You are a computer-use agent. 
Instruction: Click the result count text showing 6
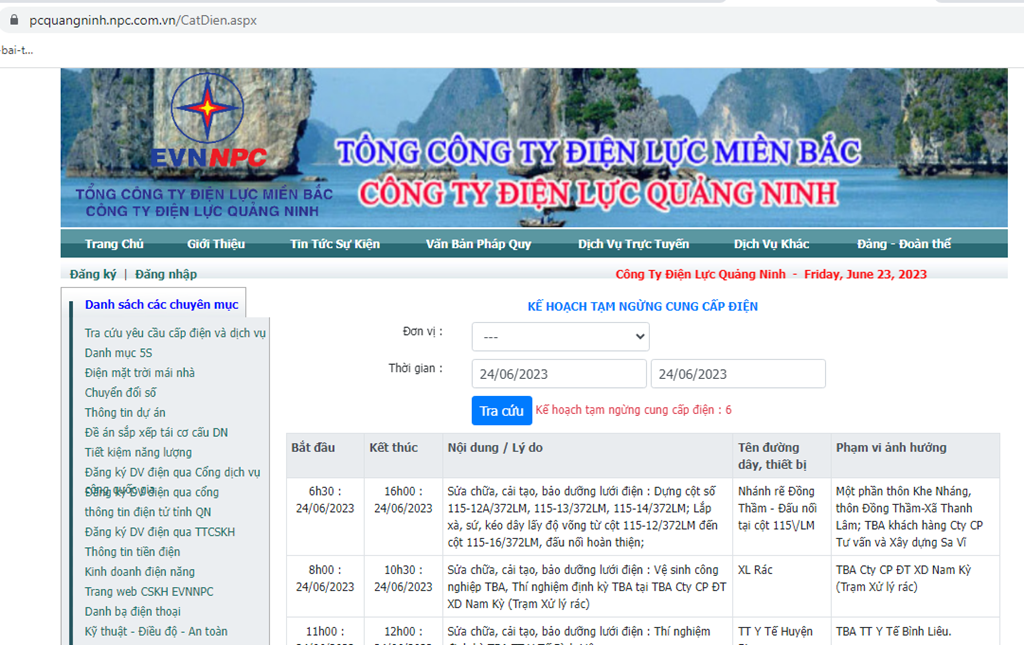pyautogui.click(x=633, y=410)
